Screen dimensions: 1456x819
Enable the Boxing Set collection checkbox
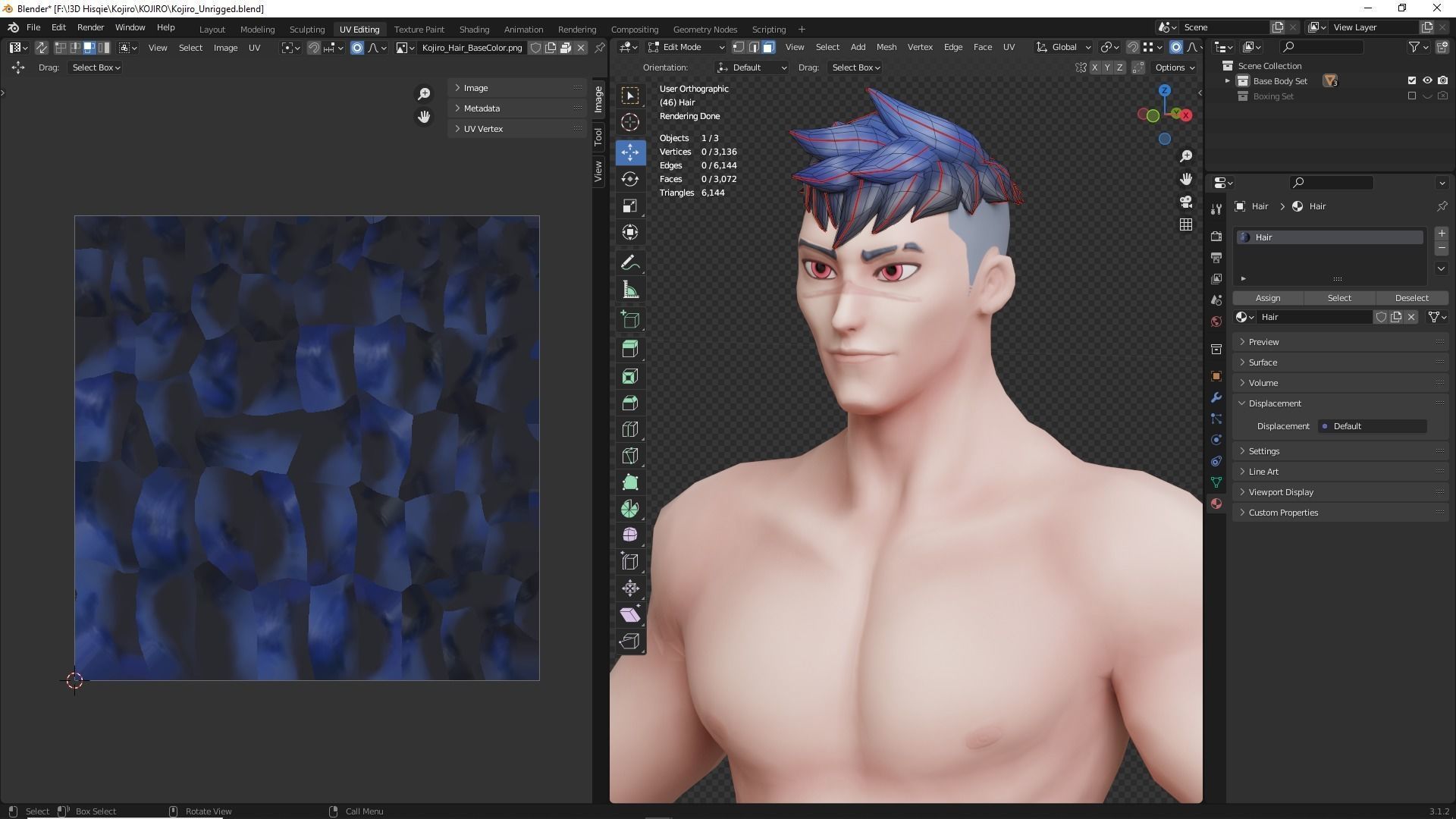pos(1411,96)
